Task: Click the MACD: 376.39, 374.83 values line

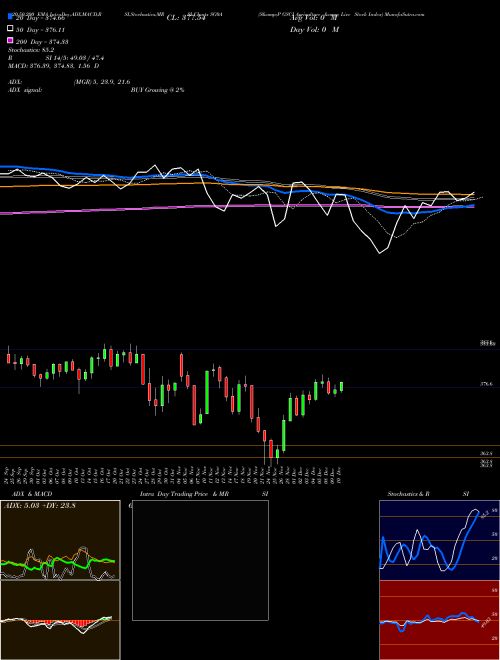Action: 53,66
